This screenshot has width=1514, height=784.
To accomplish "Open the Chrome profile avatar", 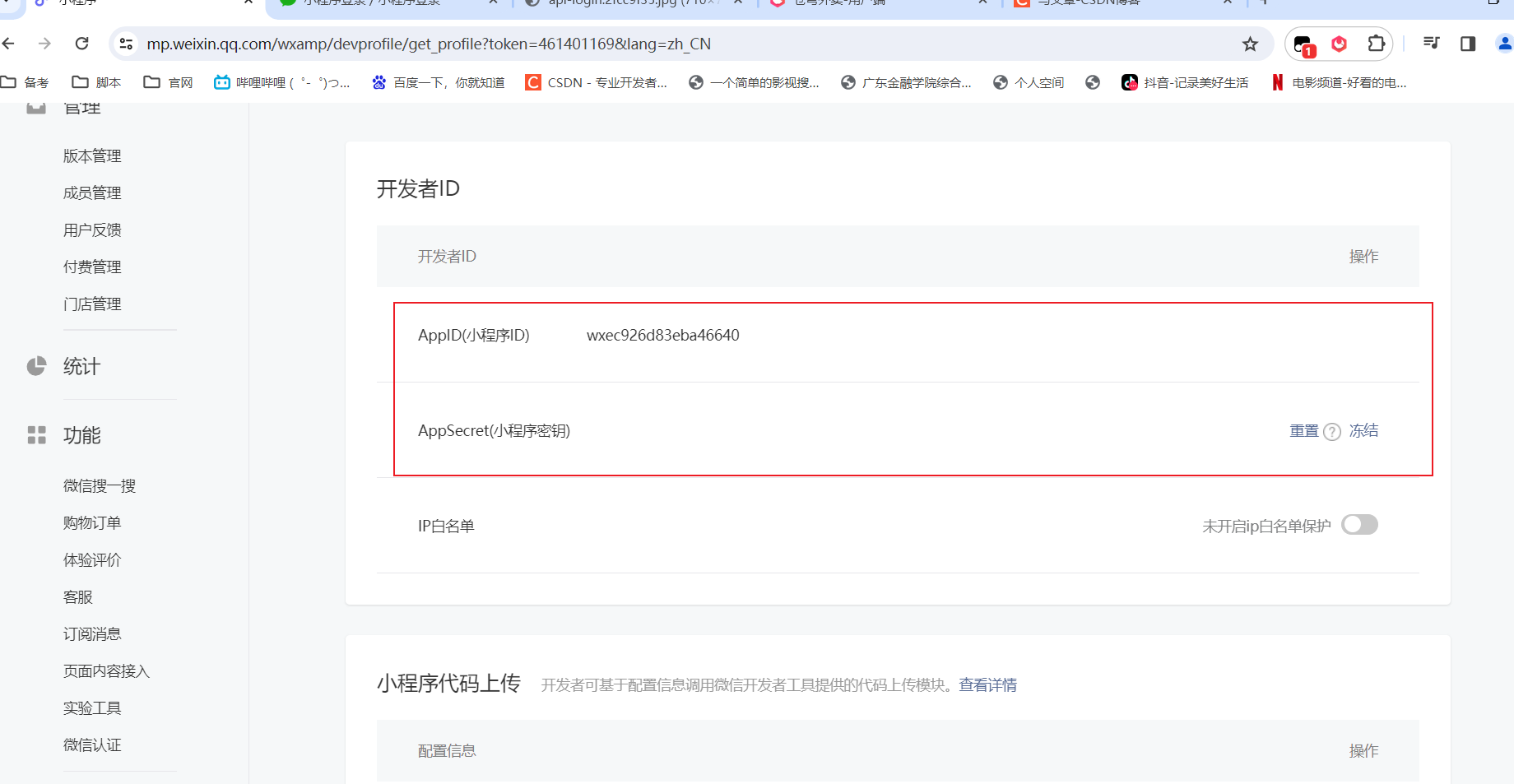I will (x=1504, y=44).
